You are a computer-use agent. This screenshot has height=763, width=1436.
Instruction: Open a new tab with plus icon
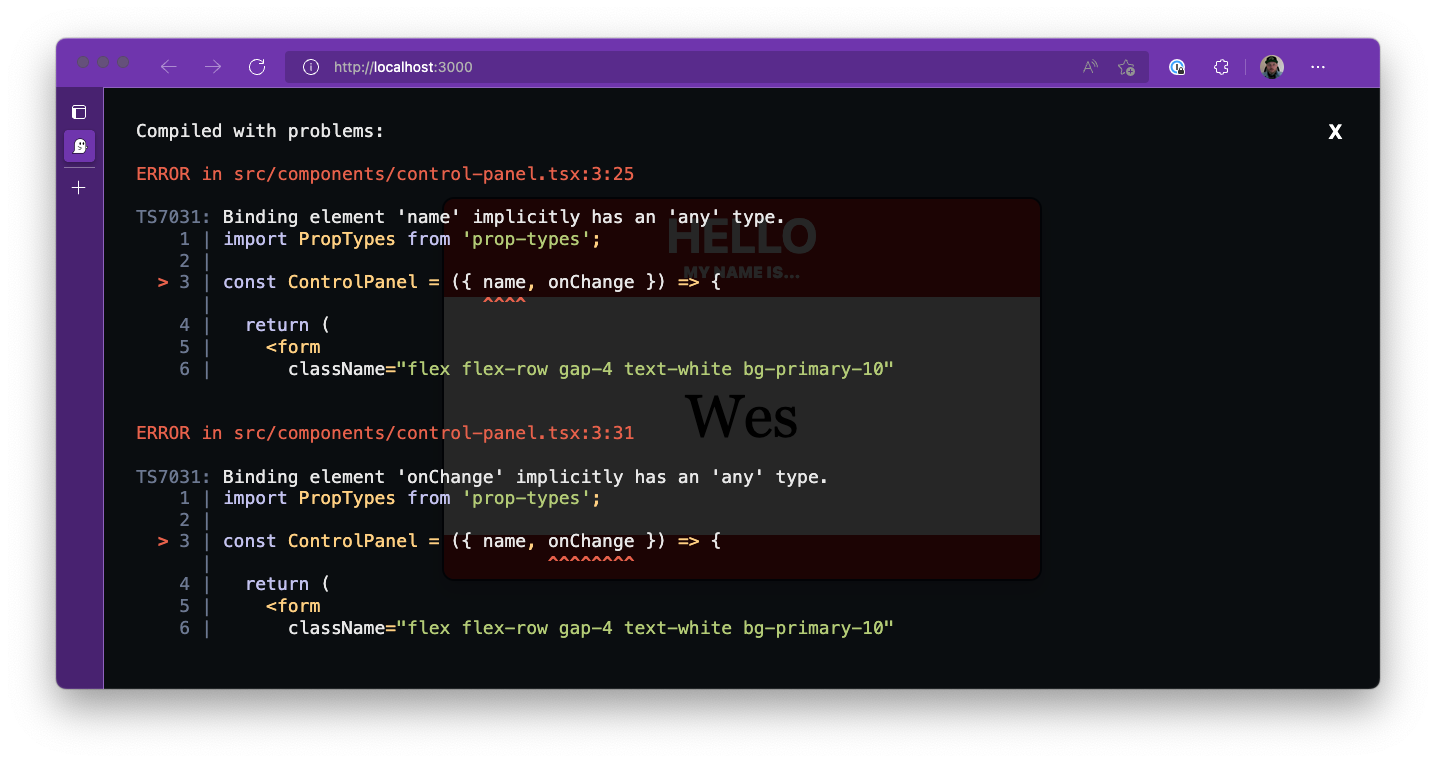pos(79,187)
